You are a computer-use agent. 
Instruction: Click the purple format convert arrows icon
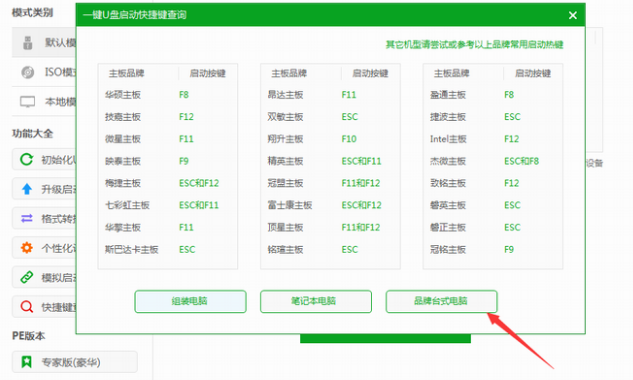coord(27,218)
